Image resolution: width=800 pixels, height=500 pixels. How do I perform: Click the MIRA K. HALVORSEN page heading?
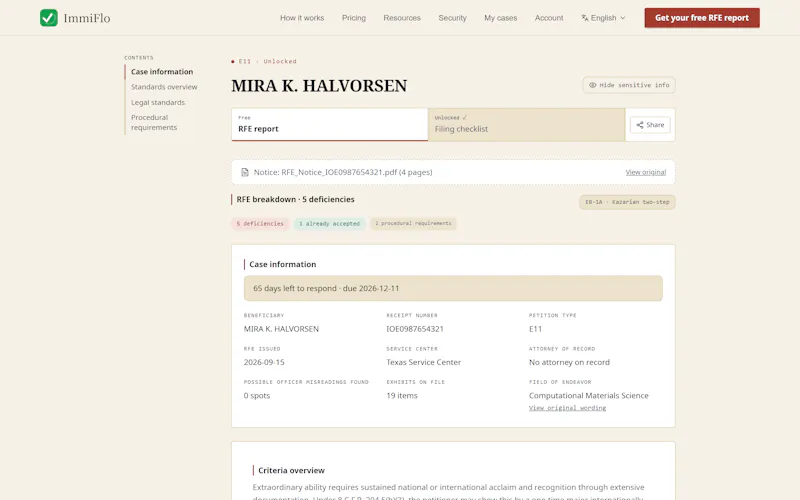click(319, 86)
